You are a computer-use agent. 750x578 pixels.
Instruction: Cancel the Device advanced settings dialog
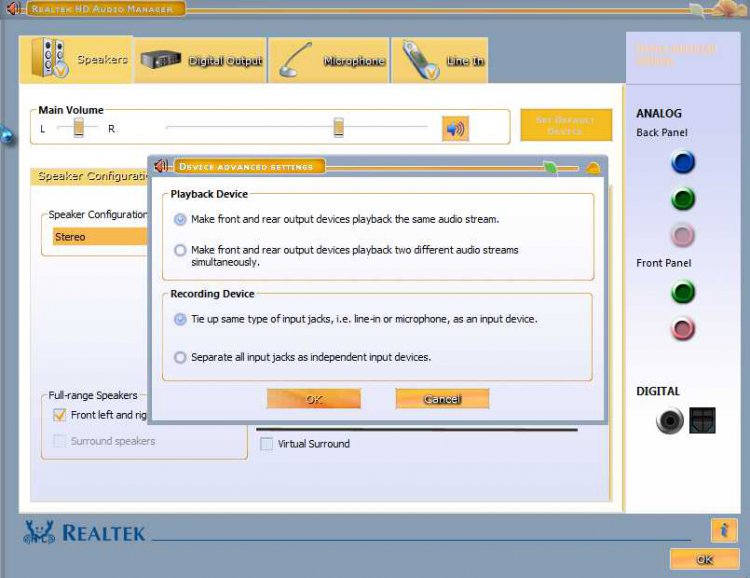[x=442, y=399]
